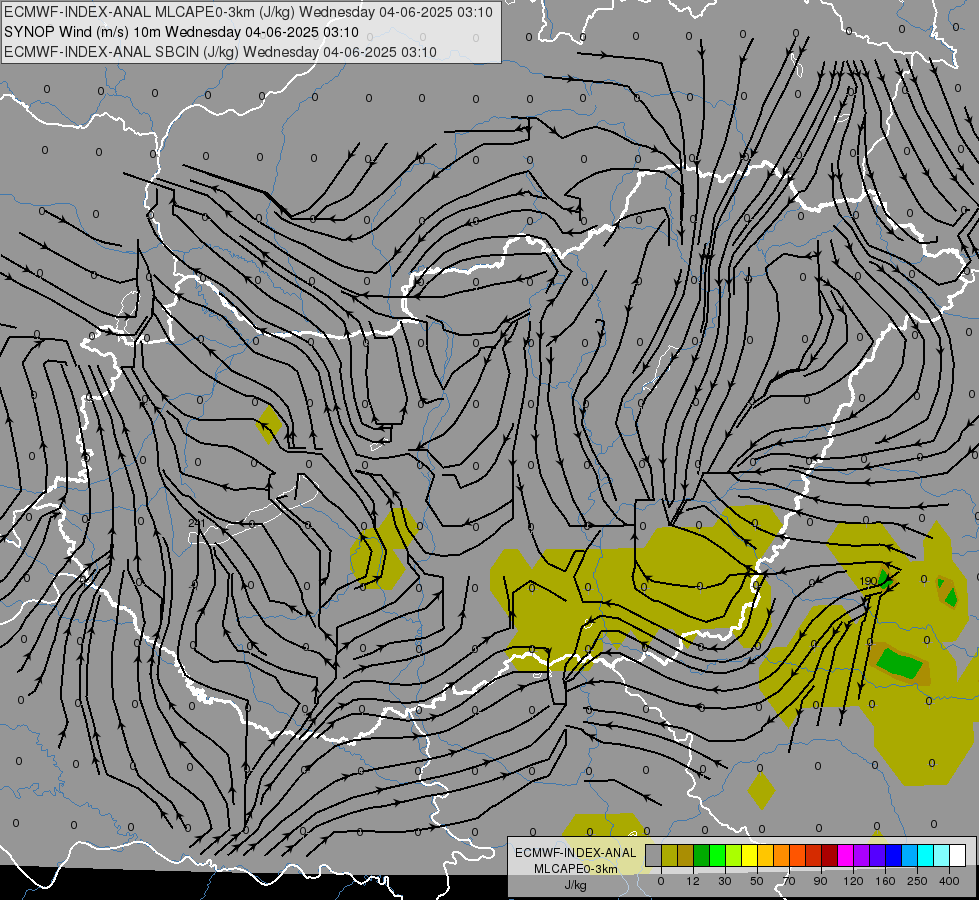
Task: Select the dark green legend swatch
Action: coord(702,855)
